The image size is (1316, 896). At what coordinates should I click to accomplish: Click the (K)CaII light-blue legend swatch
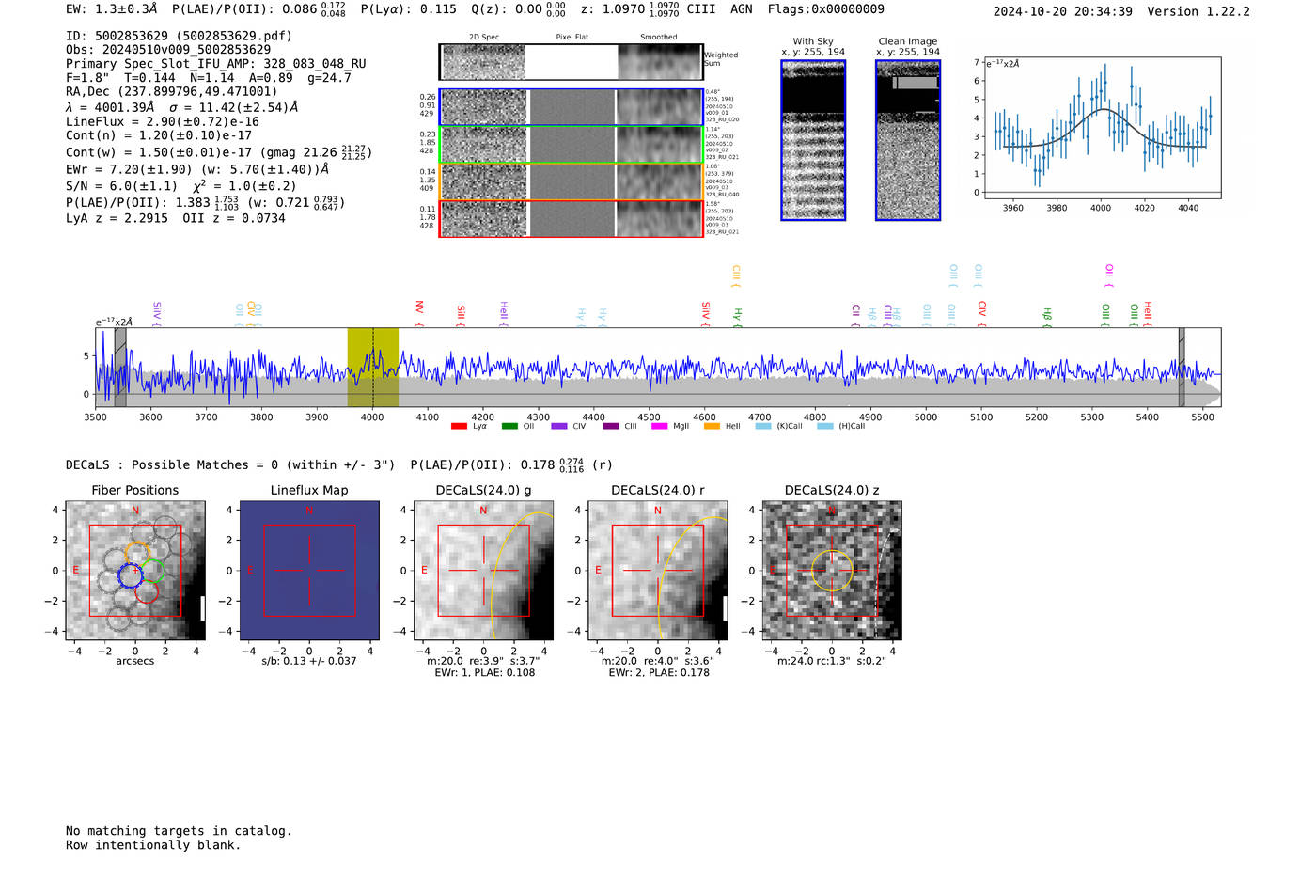click(763, 427)
